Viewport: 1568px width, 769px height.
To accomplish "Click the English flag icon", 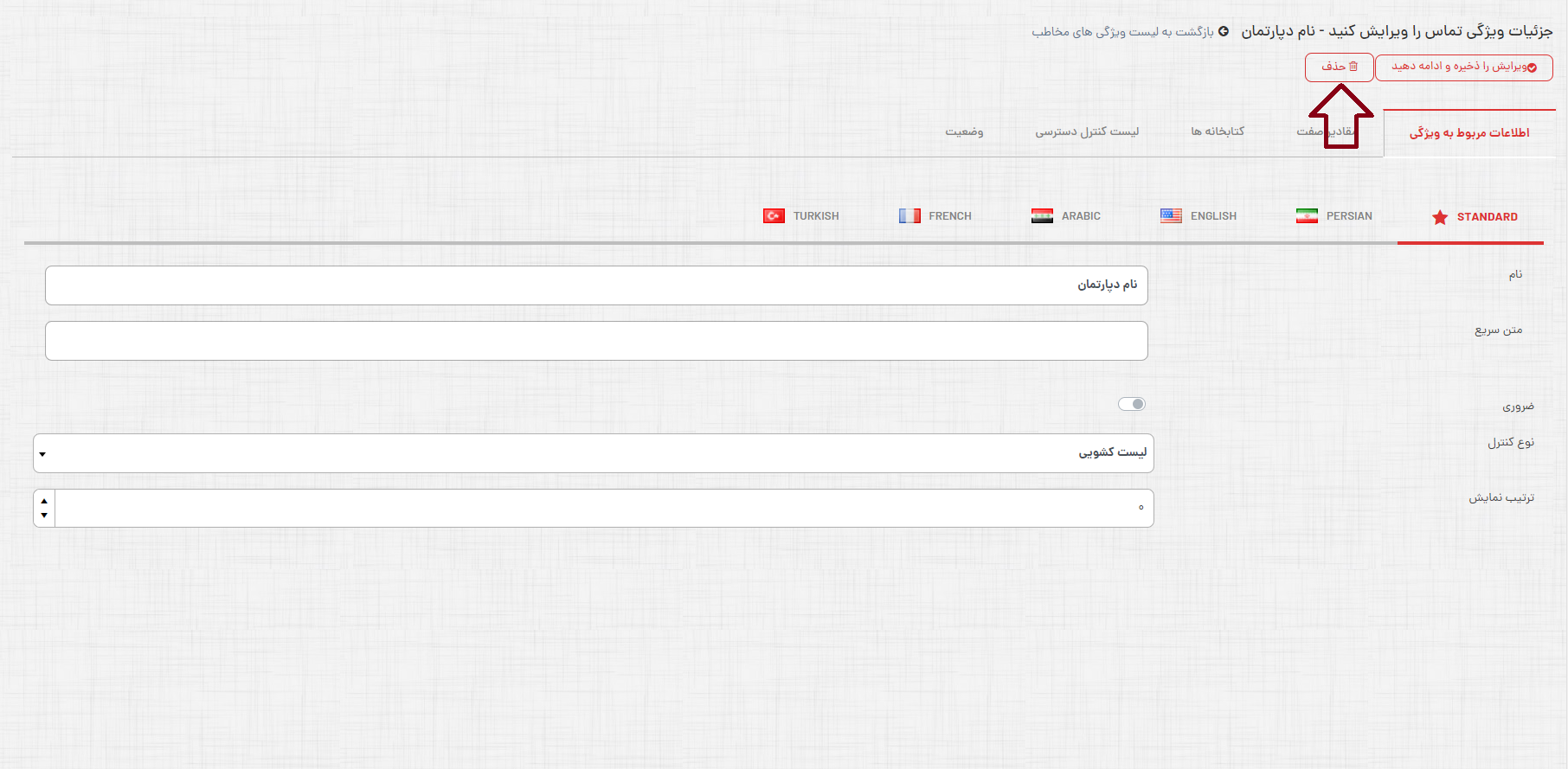I will click(x=1171, y=216).
